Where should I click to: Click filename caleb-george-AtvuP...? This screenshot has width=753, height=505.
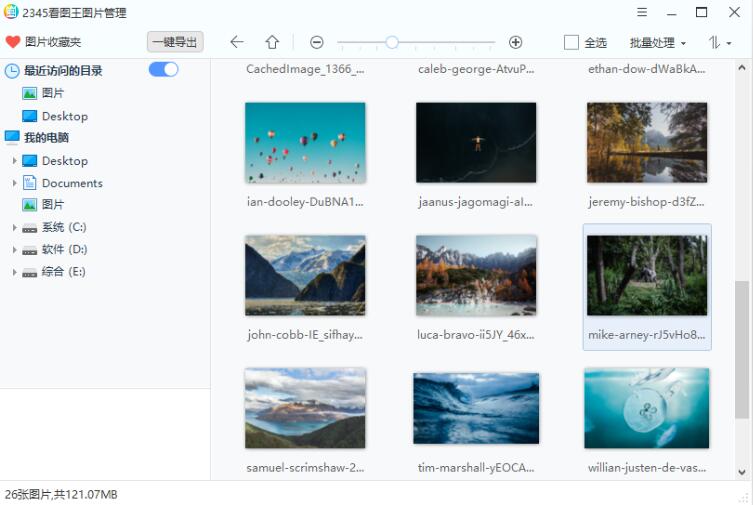(x=476, y=69)
